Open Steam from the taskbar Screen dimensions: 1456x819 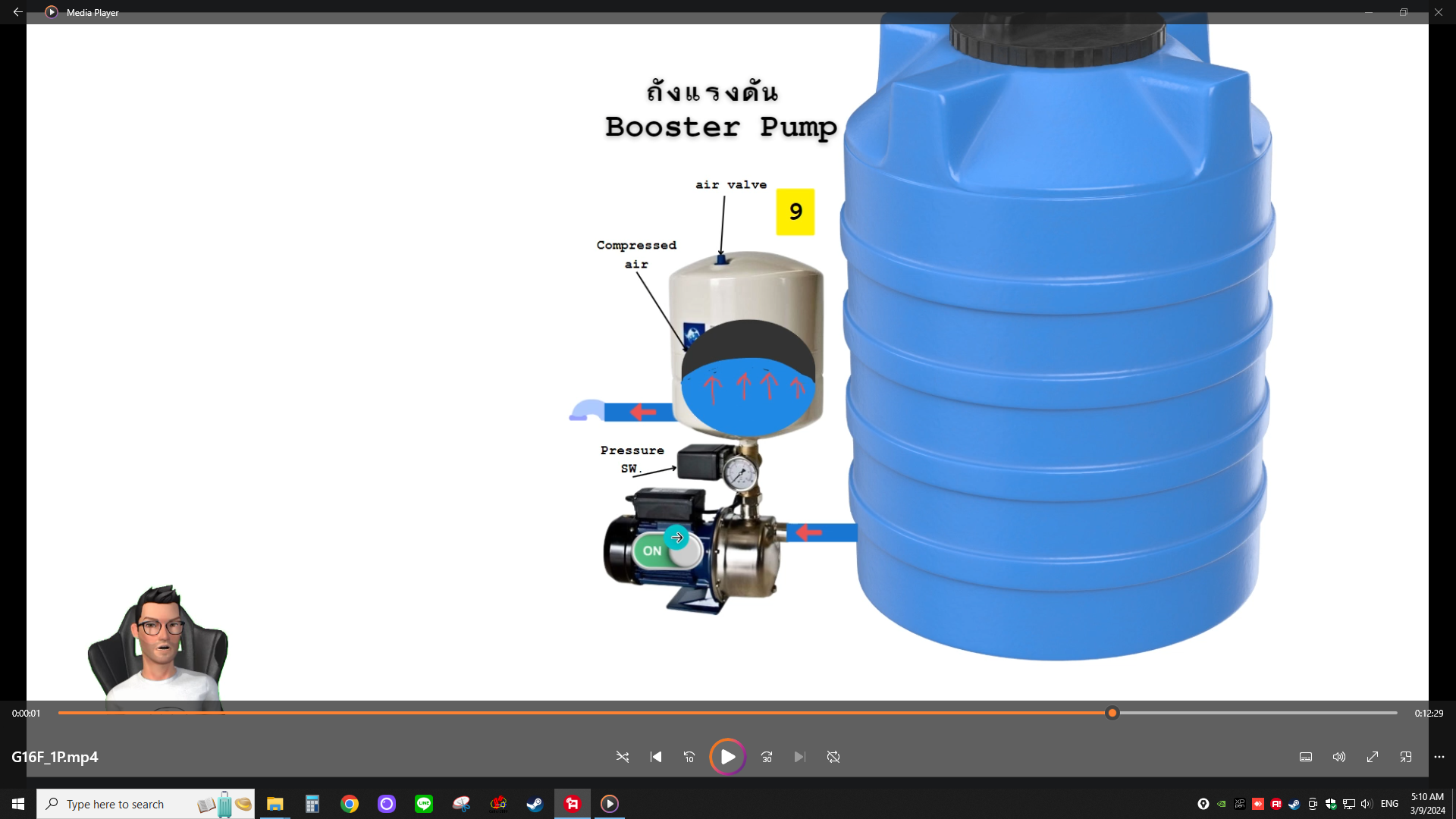[x=535, y=804]
